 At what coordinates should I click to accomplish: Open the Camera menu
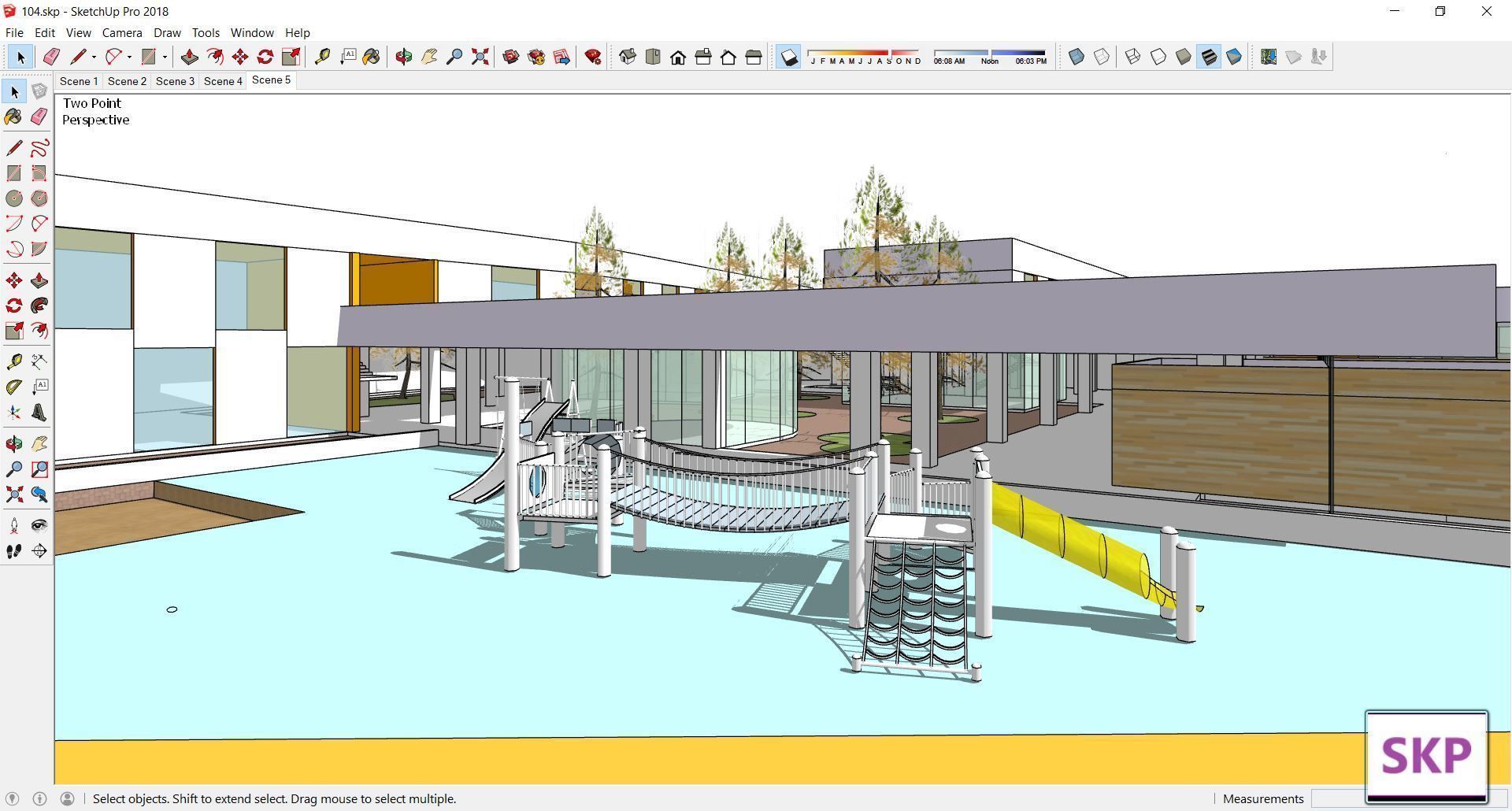[x=122, y=32]
